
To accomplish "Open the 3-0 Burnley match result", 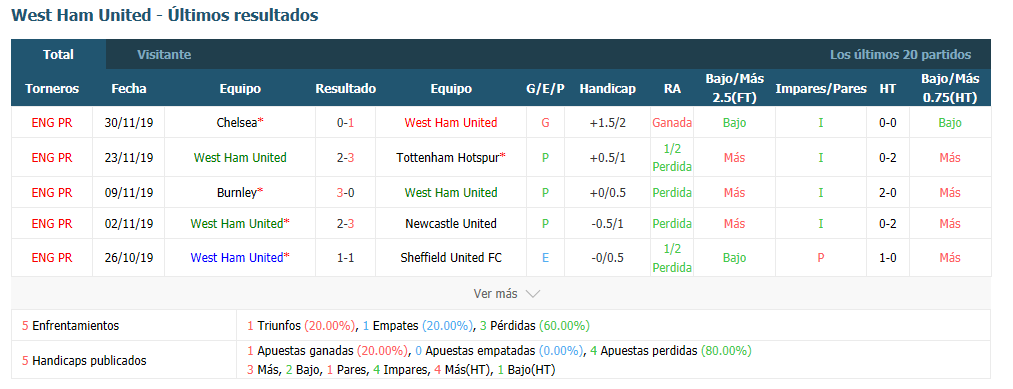I will pyautogui.click(x=346, y=193).
